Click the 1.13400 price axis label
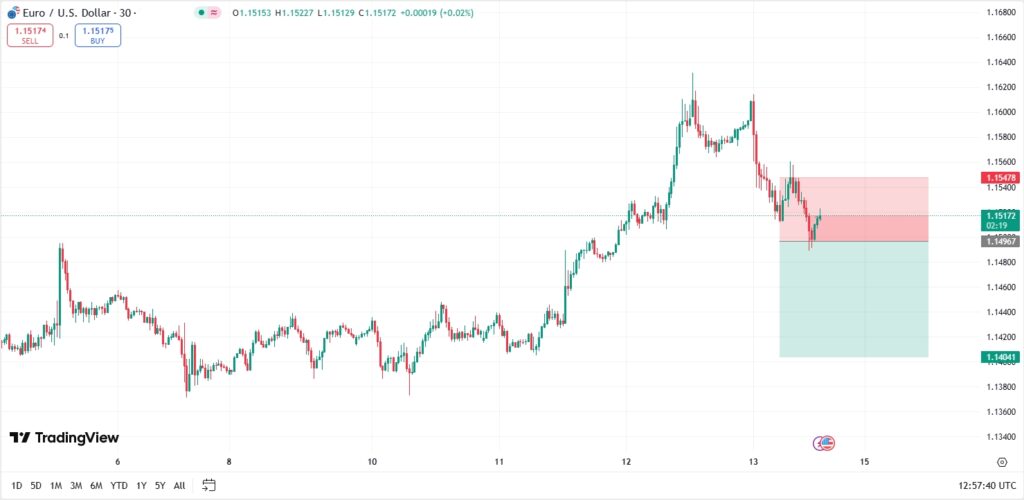The height and width of the screenshot is (500, 1024). 1000,437
